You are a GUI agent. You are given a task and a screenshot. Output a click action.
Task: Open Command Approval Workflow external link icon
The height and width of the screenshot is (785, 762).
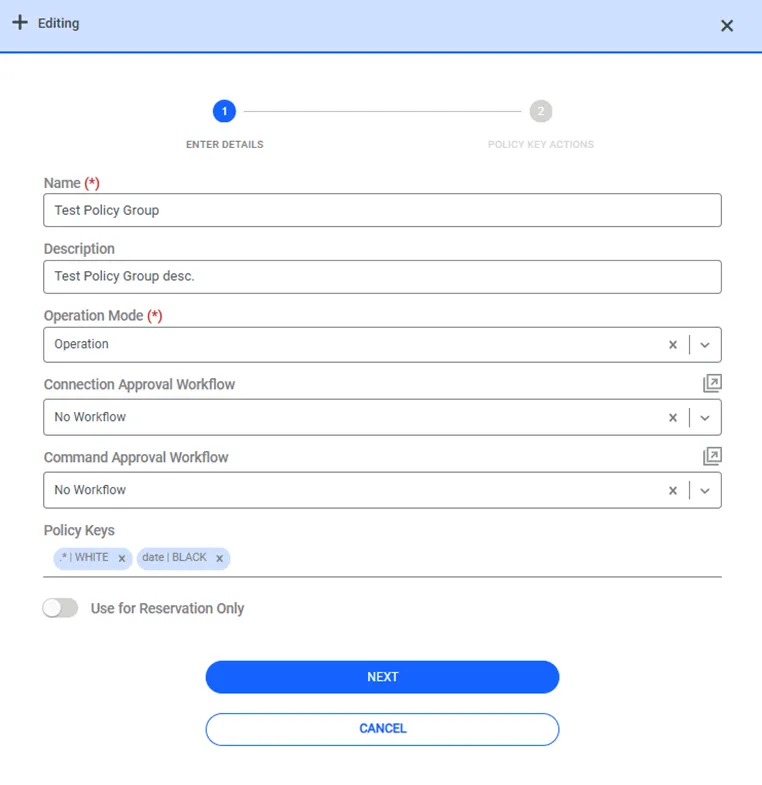(712, 456)
